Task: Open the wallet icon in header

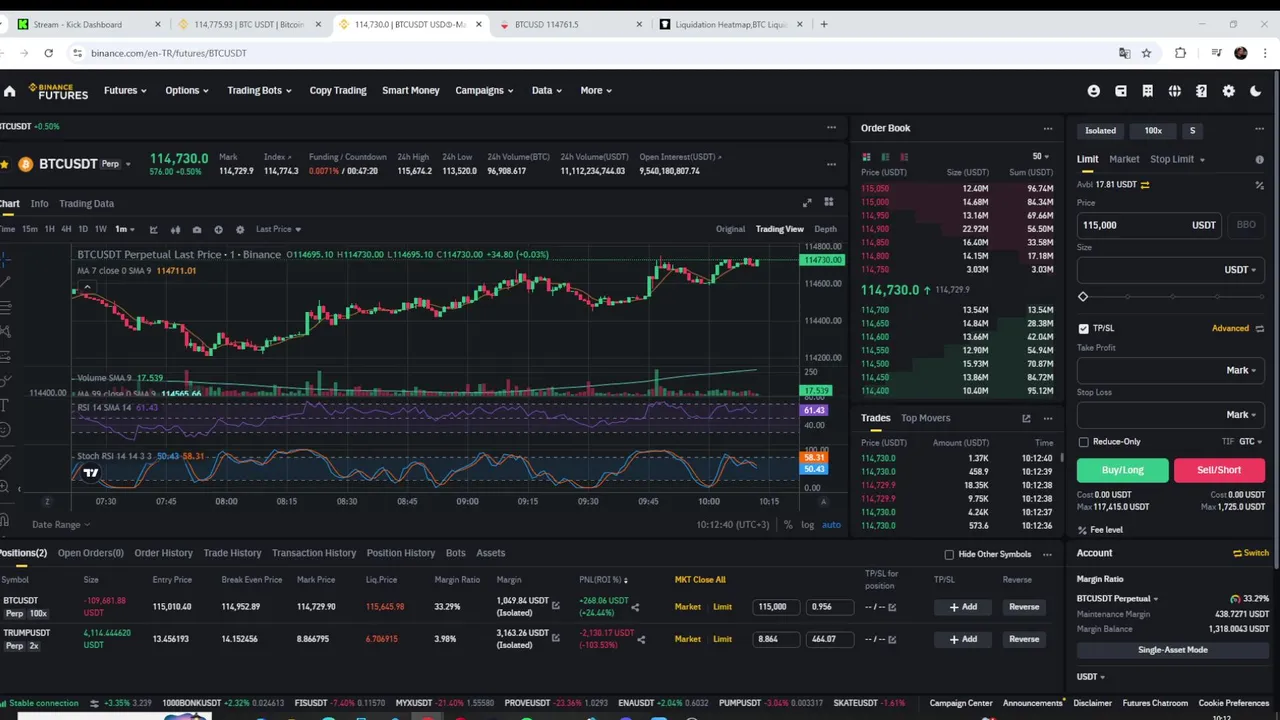Action: click(x=1120, y=91)
